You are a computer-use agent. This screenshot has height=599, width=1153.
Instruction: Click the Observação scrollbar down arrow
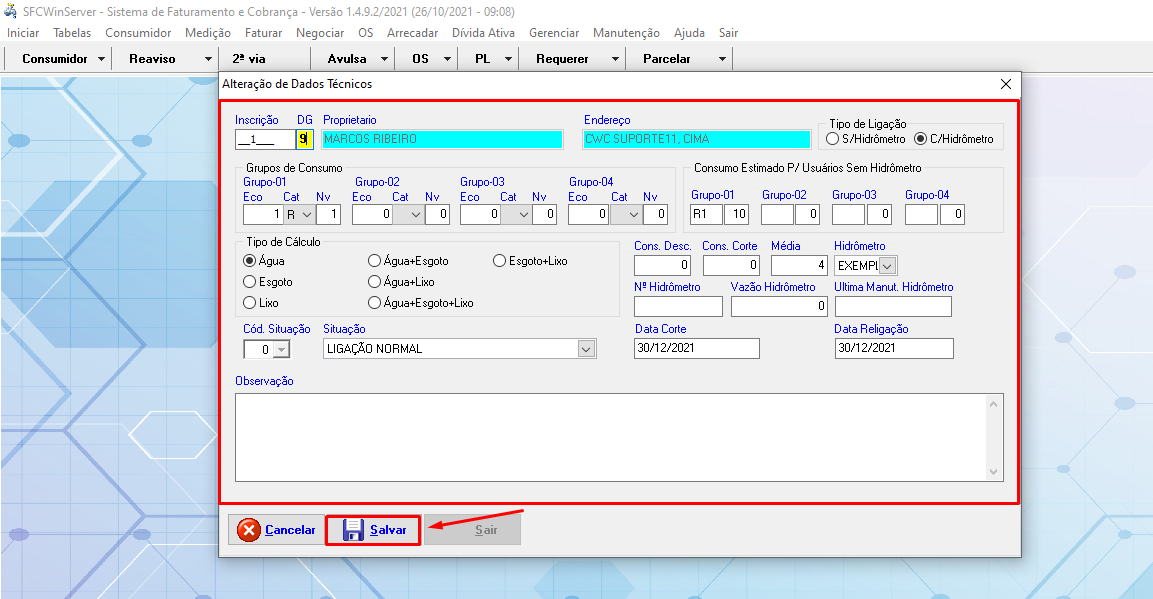coord(993,471)
